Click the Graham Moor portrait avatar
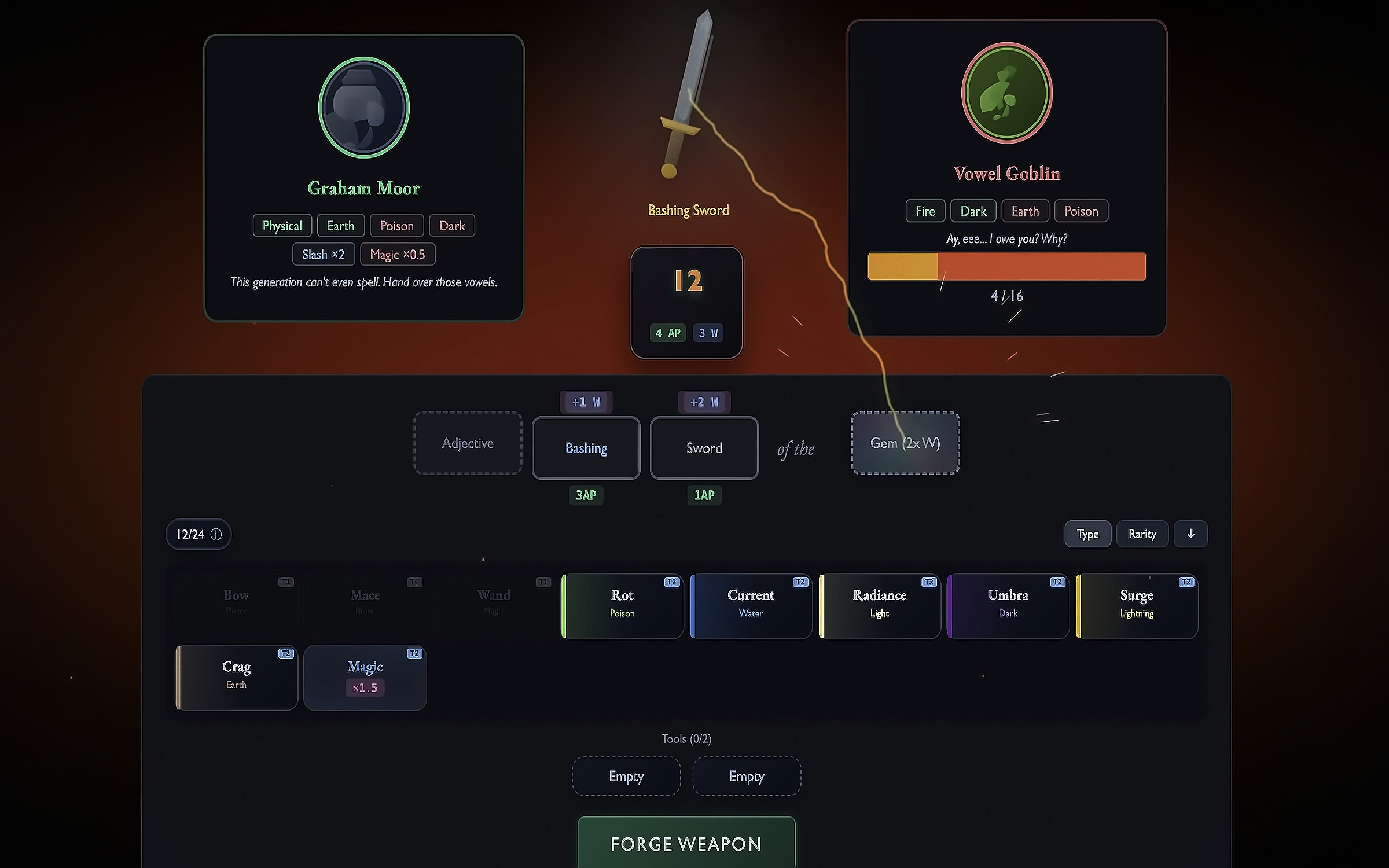The height and width of the screenshot is (868, 1389). point(364,108)
